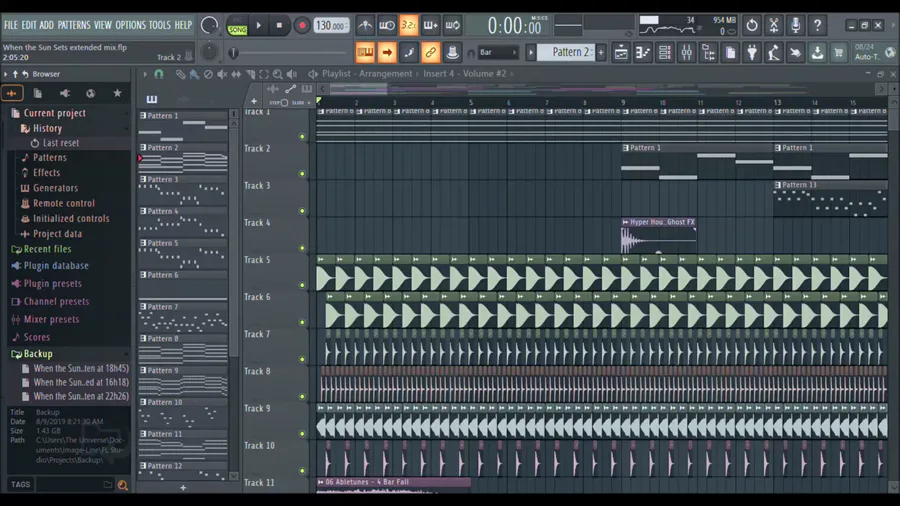Screen dimensions: 900x506
Task: Open the playlist options arrow menu
Action: click(x=145, y=74)
